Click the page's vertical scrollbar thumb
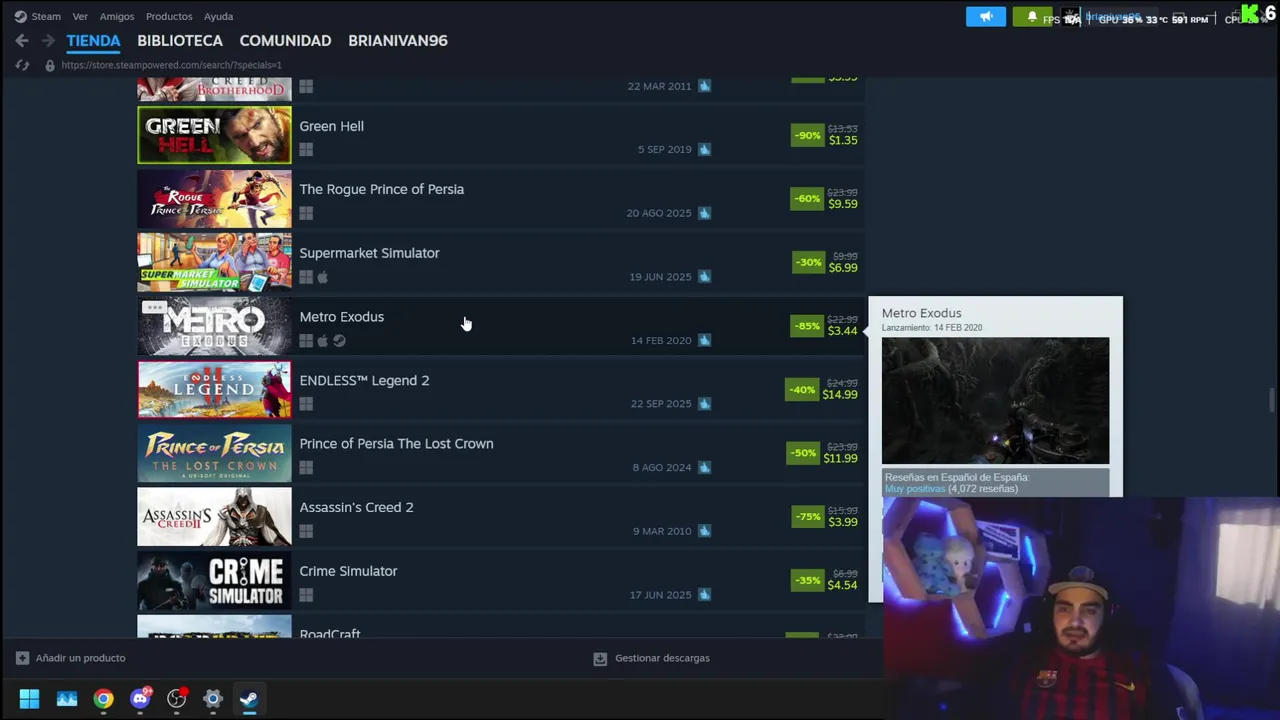This screenshot has width=1280, height=720. (1273, 399)
